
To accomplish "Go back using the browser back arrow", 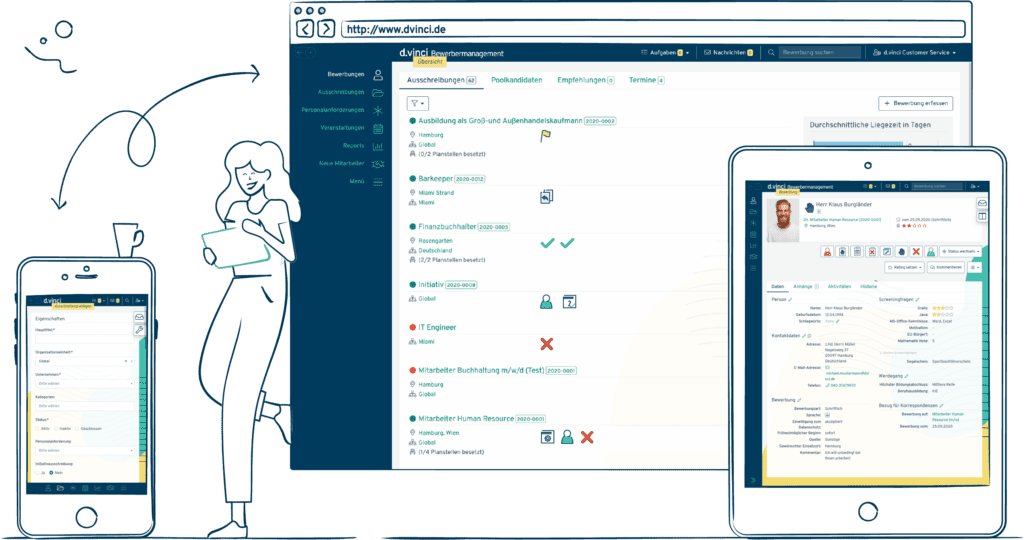I will coord(305,29).
